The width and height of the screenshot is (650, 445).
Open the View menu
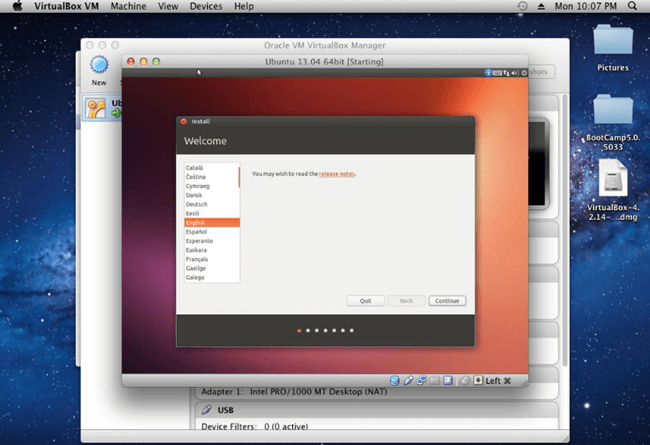pos(168,6)
